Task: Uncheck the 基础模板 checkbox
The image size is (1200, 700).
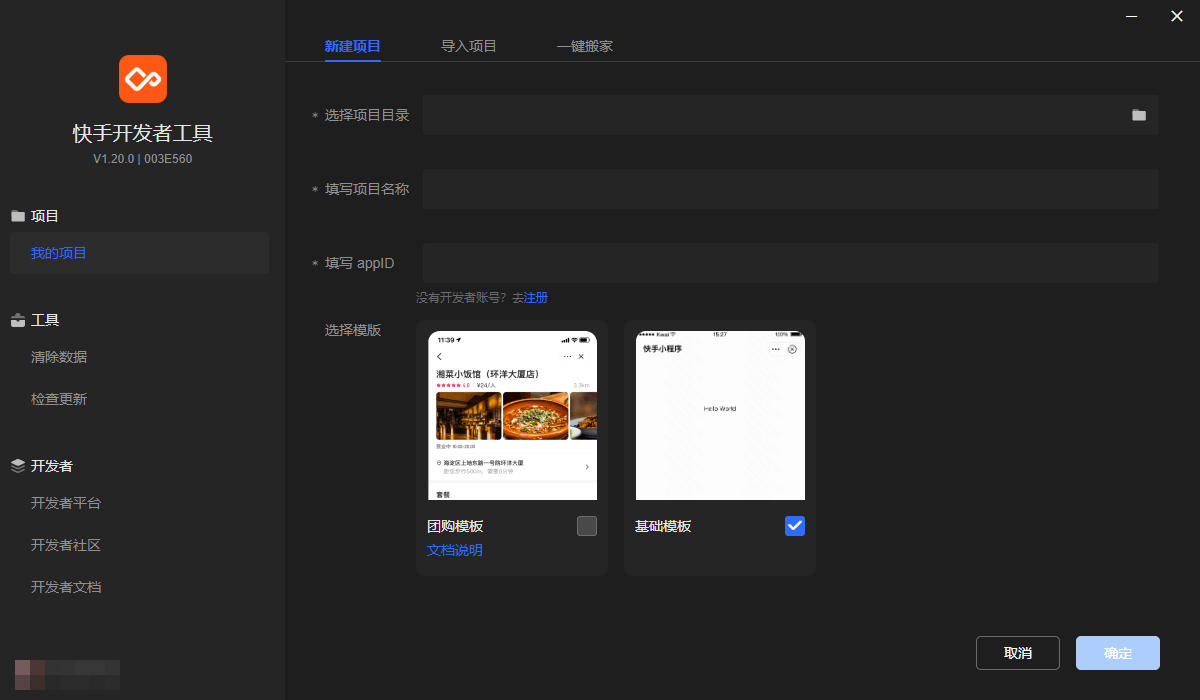Action: tap(795, 526)
